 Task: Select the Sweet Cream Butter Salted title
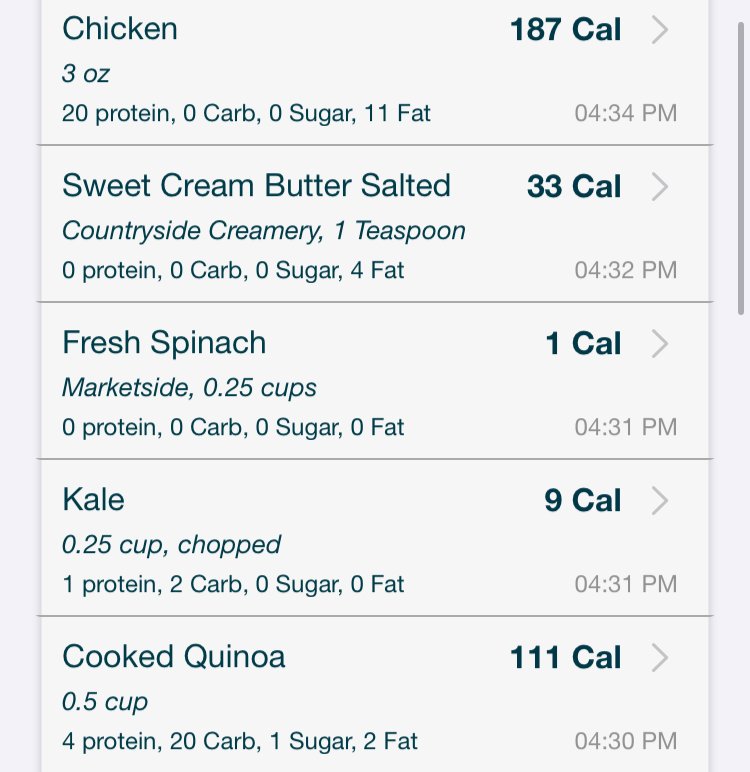pos(256,186)
